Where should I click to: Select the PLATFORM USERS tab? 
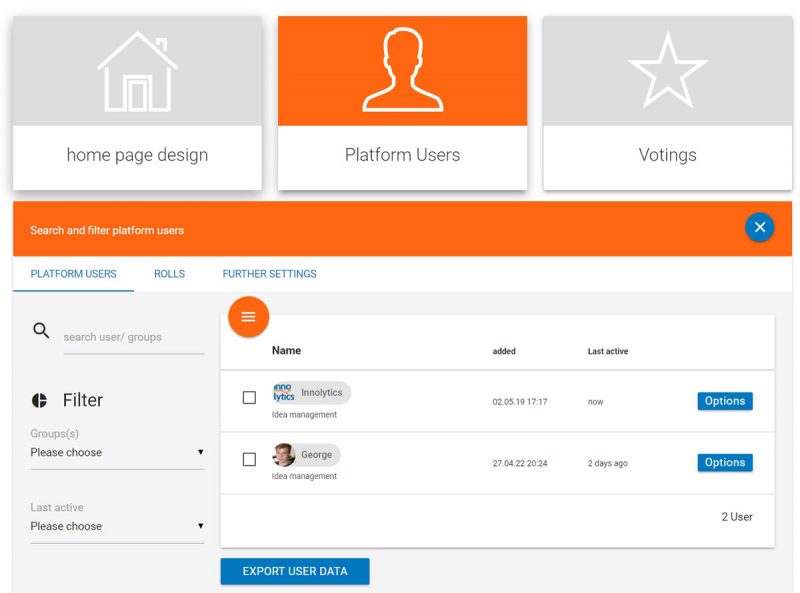tap(71, 273)
